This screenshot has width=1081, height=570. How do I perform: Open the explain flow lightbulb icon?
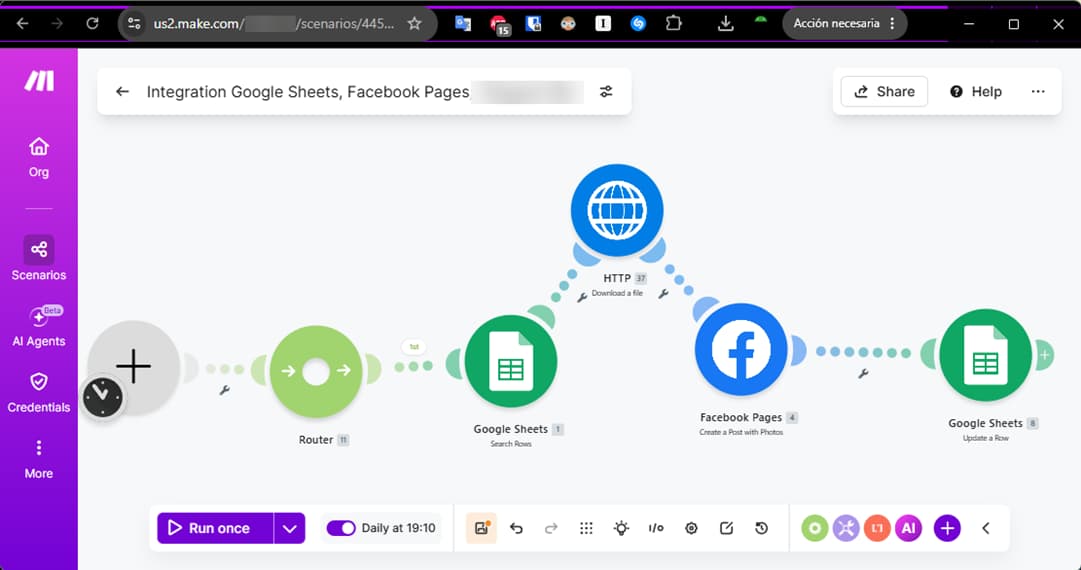(x=621, y=528)
